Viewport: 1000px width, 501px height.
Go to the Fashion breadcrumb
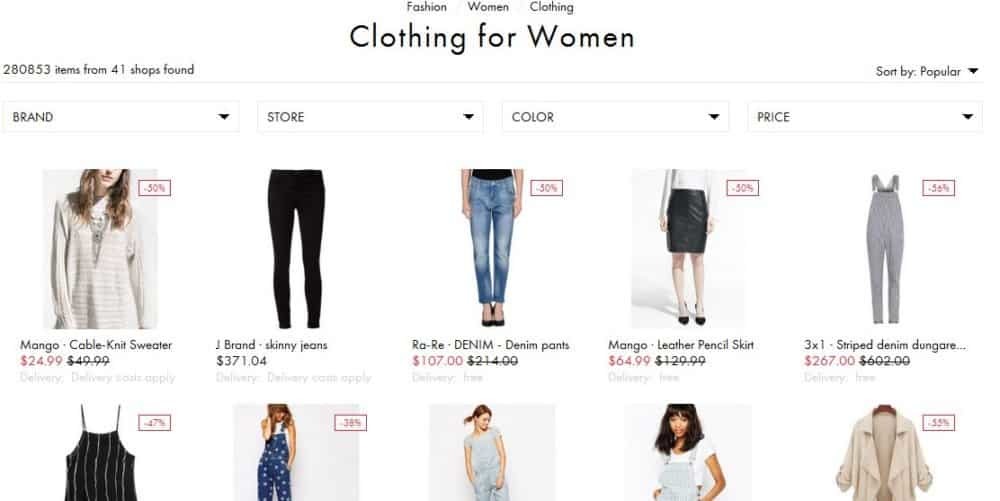pos(427,7)
